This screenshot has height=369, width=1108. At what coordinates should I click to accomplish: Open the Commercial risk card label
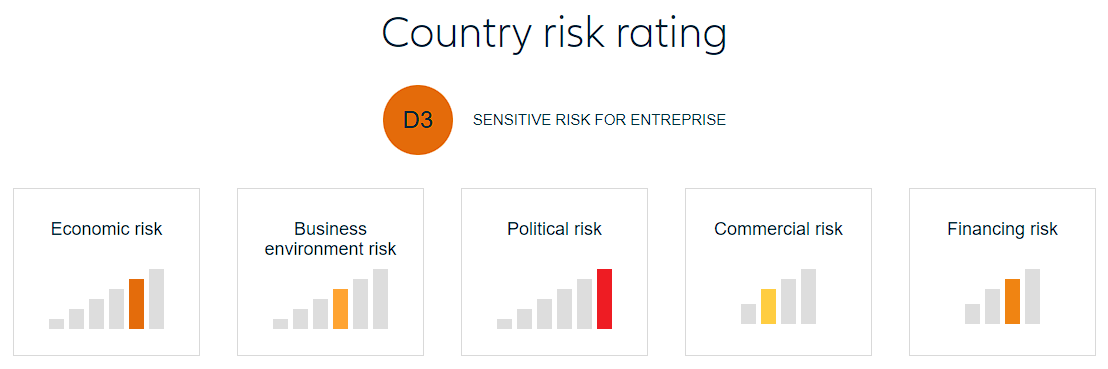779,229
